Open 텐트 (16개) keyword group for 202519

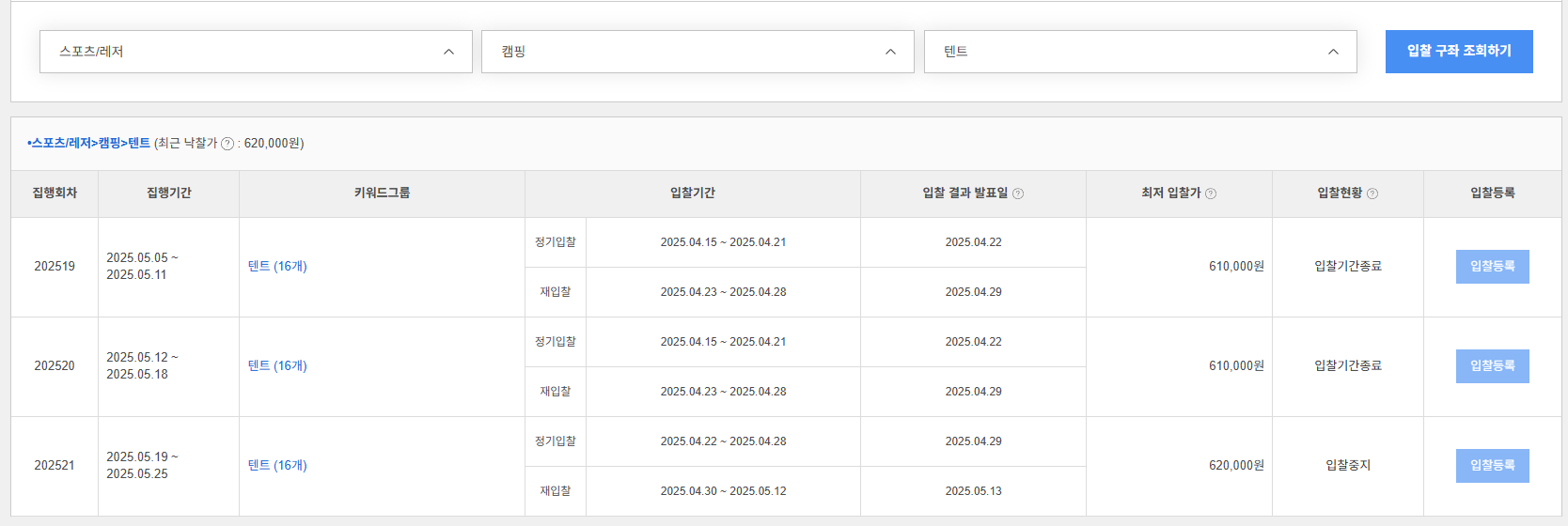click(x=277, y=267)
